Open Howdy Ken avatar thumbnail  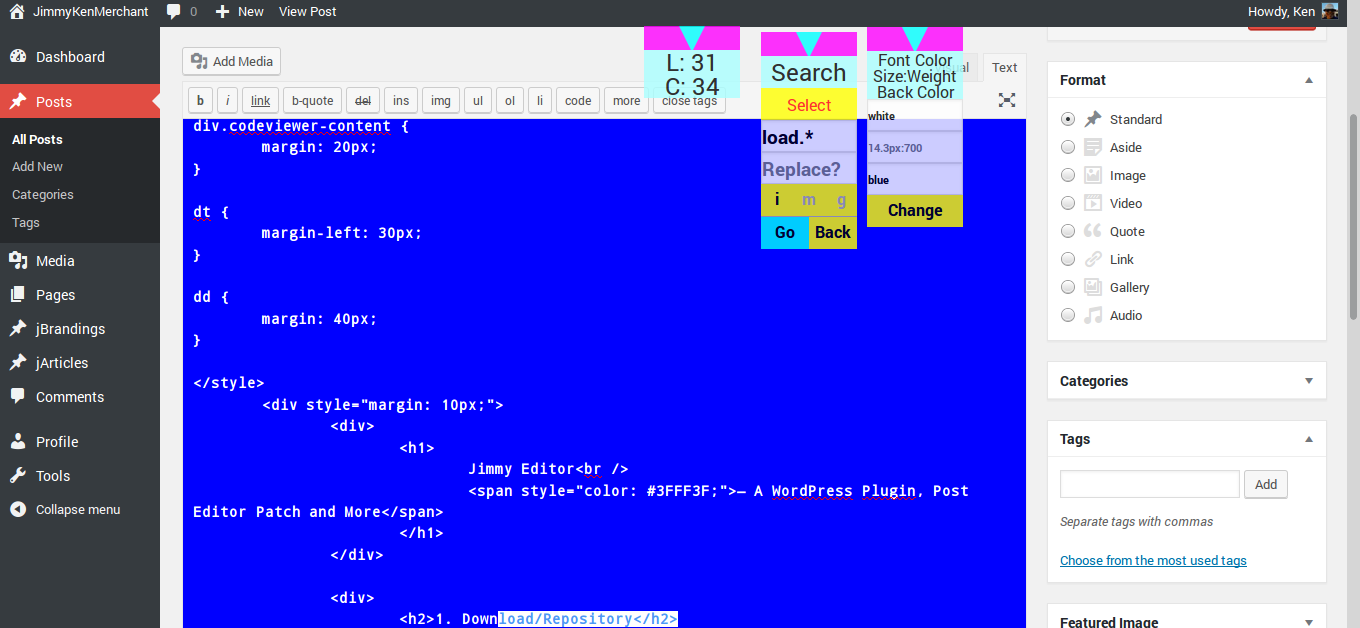[1330, 12]
